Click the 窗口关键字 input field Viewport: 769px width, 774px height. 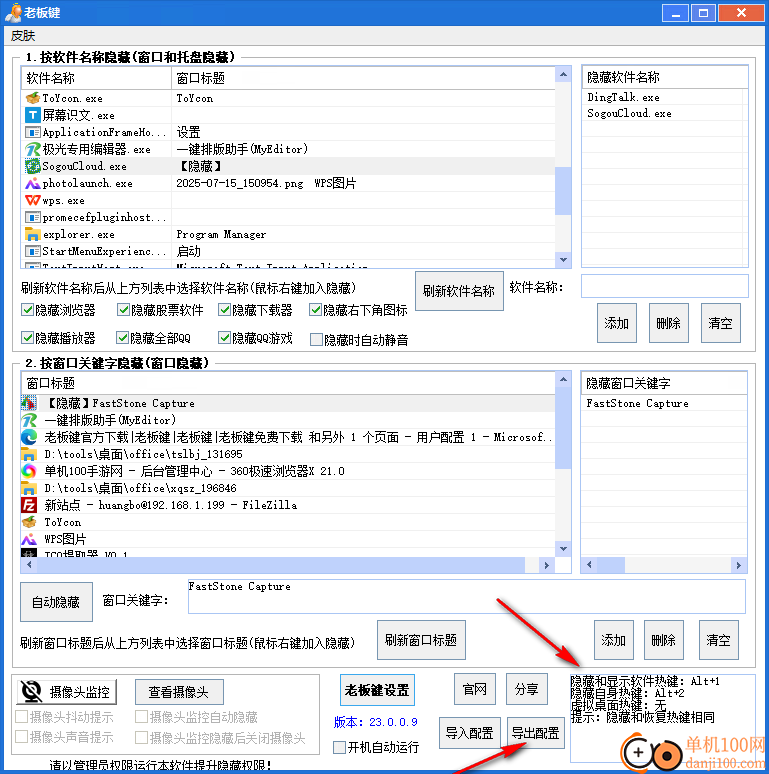(x=466, y=596)
